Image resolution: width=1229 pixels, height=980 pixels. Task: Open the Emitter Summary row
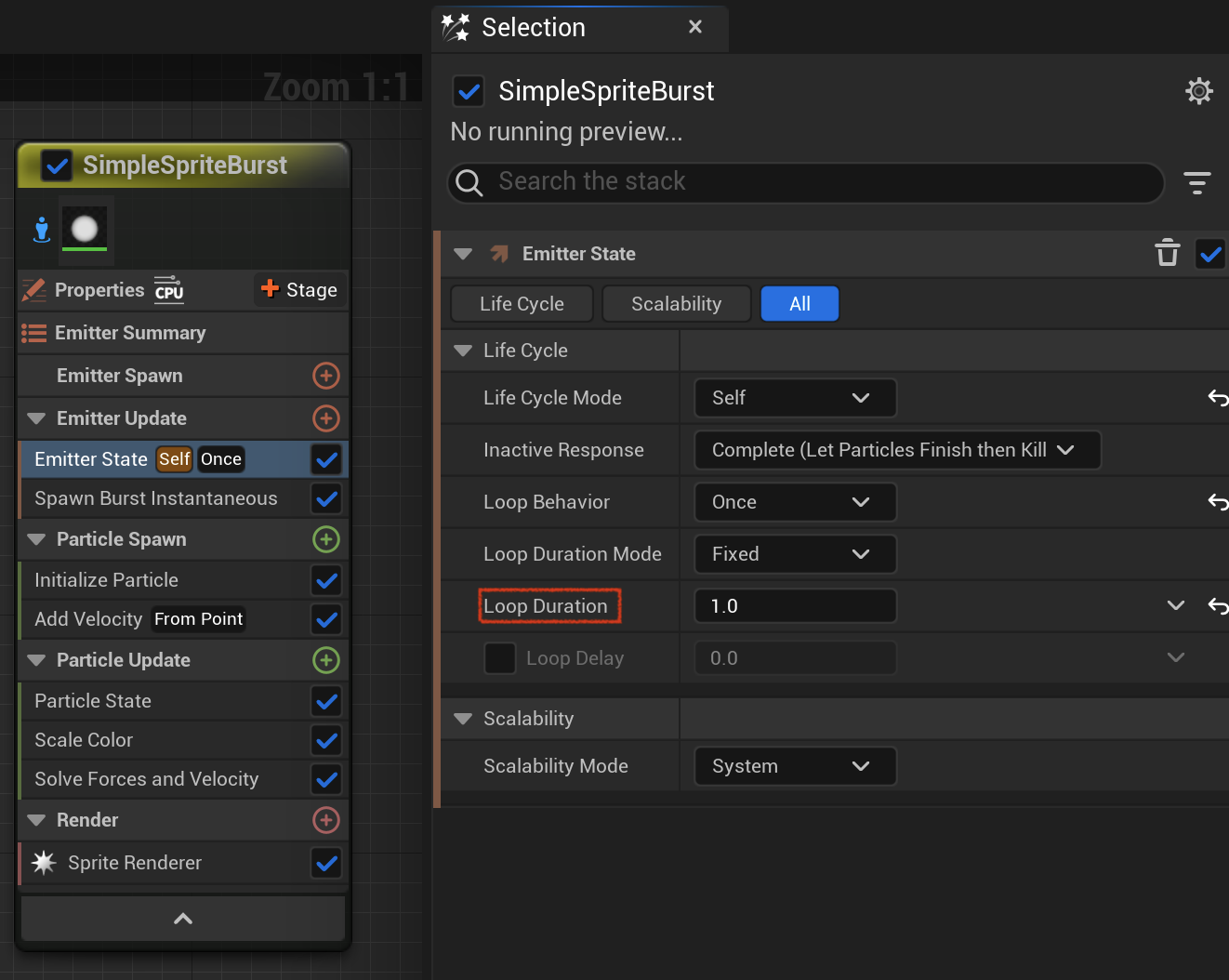(x=183, y=333)
